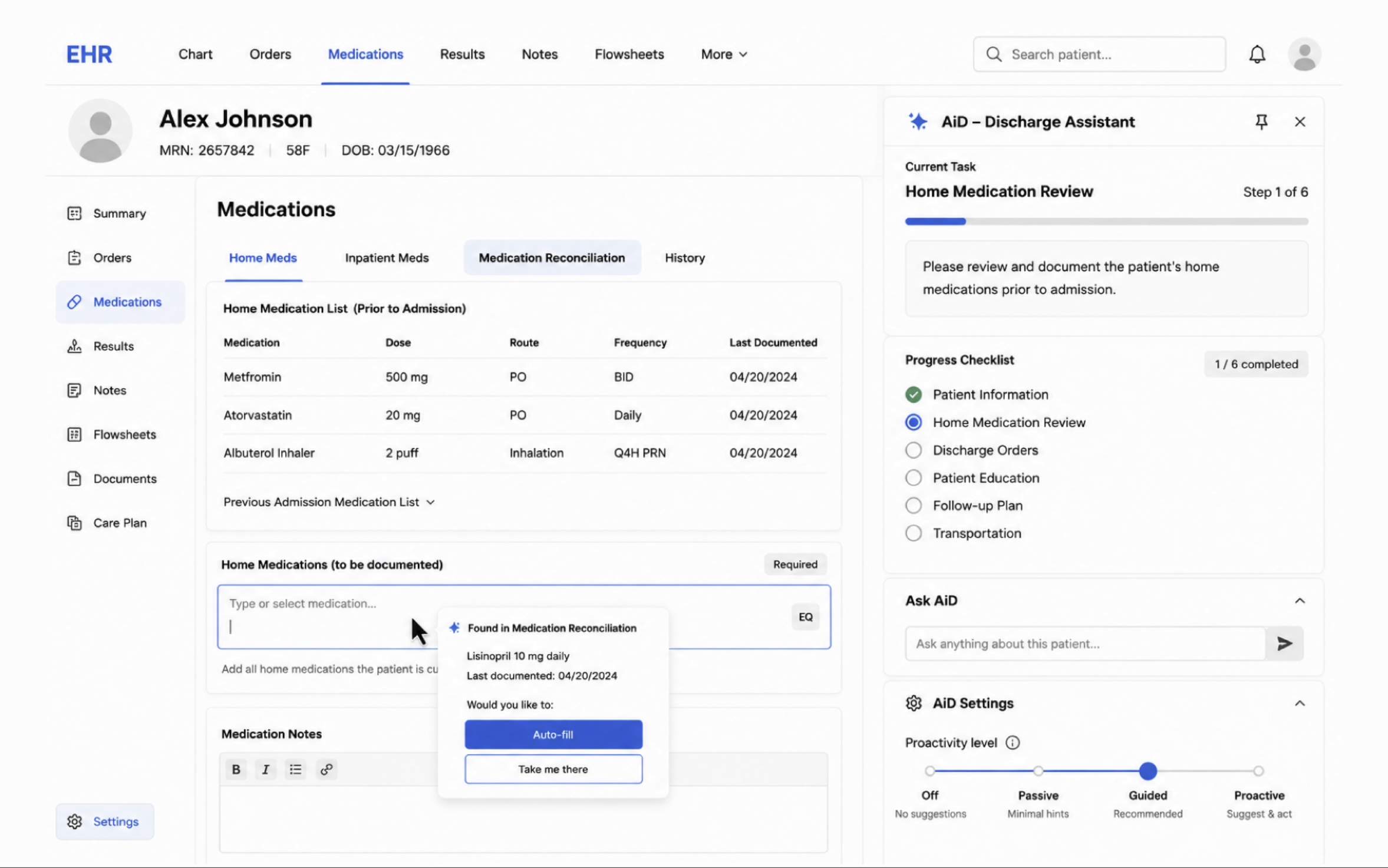Switch to the History tab
Image resolution: width=1388 pixels, height=868 pixels.
tap(685, 258)
